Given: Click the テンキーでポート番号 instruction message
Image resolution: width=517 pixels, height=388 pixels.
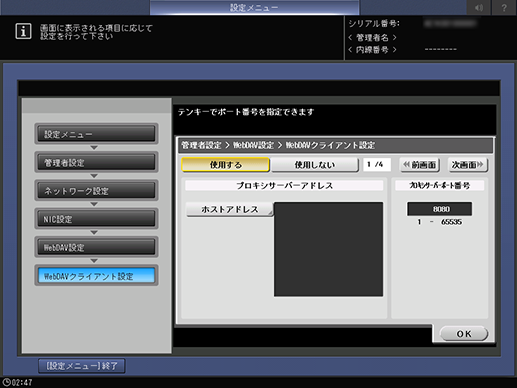Looking at the screenshot, I should (x=246, y=112).
